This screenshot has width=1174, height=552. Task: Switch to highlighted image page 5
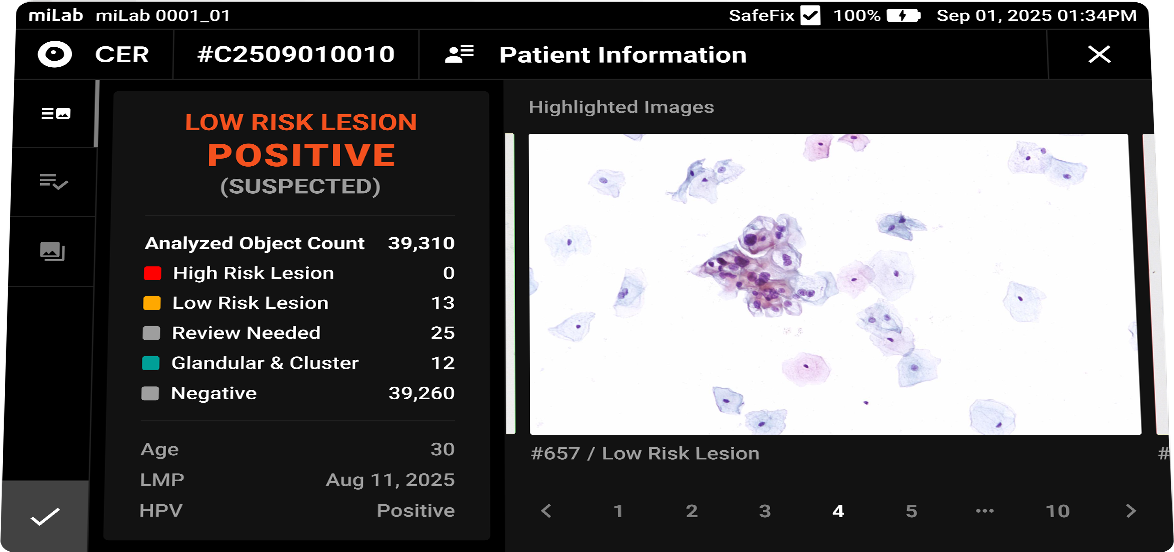coord(911,511)
